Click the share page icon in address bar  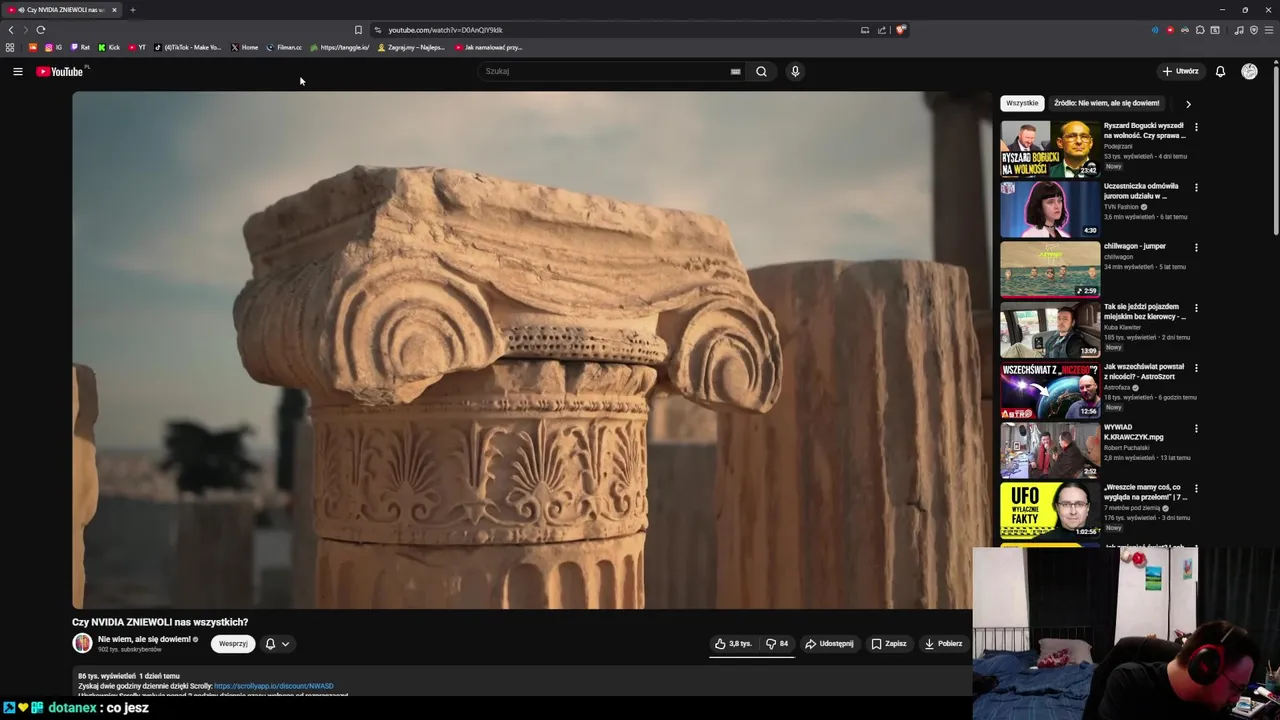point(882,30)
